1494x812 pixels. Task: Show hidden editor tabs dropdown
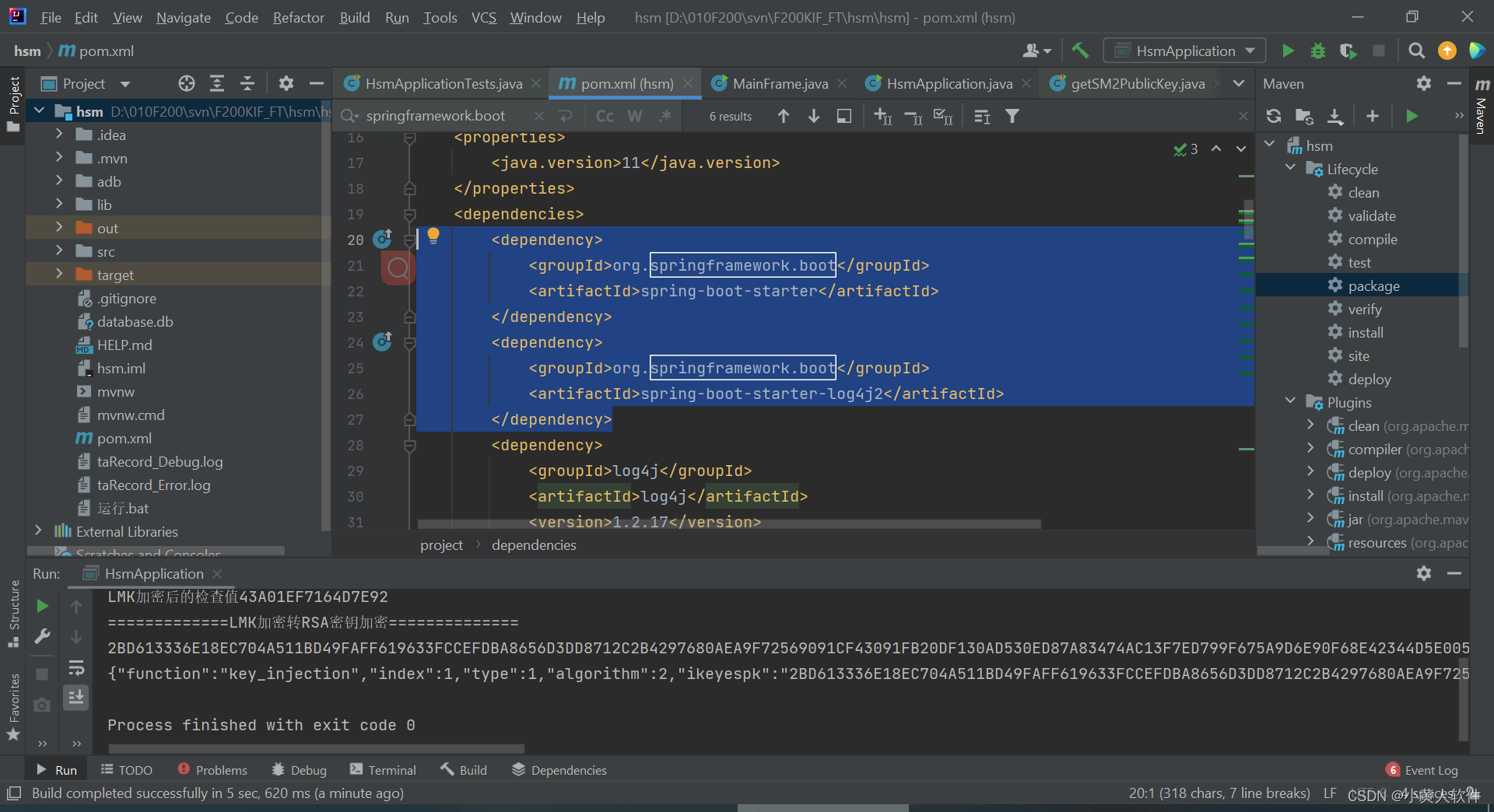[1239, 83]
